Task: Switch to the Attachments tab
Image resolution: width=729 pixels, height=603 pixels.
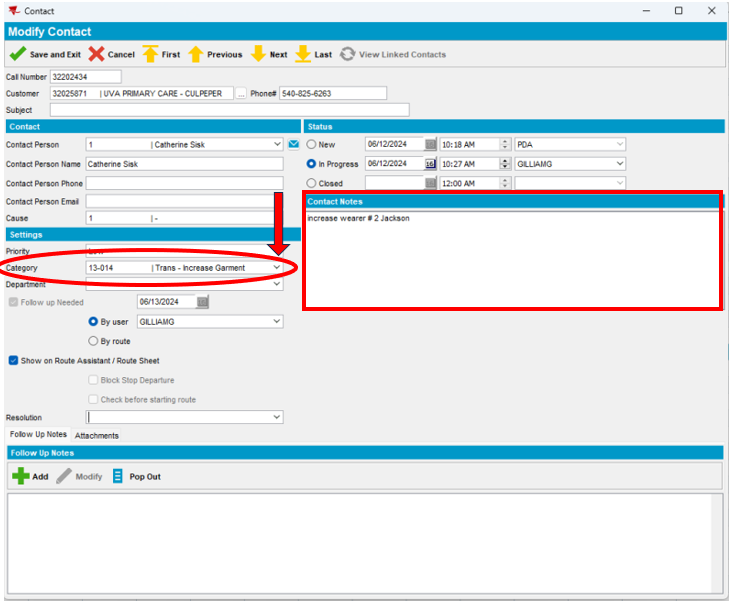Action: [x=97, y=436]
